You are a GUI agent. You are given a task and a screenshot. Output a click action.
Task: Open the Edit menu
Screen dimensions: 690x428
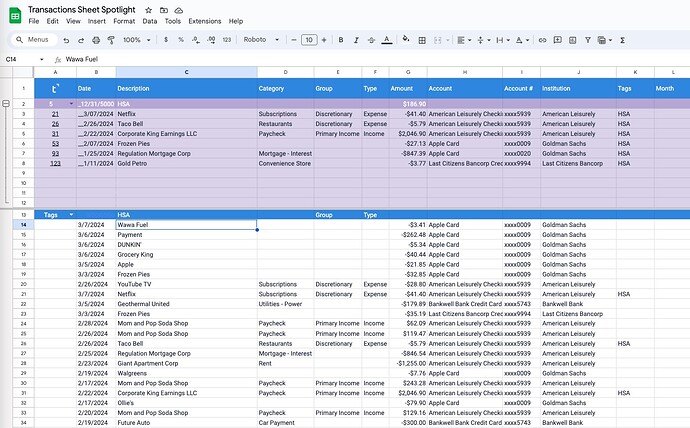point(52,21)
